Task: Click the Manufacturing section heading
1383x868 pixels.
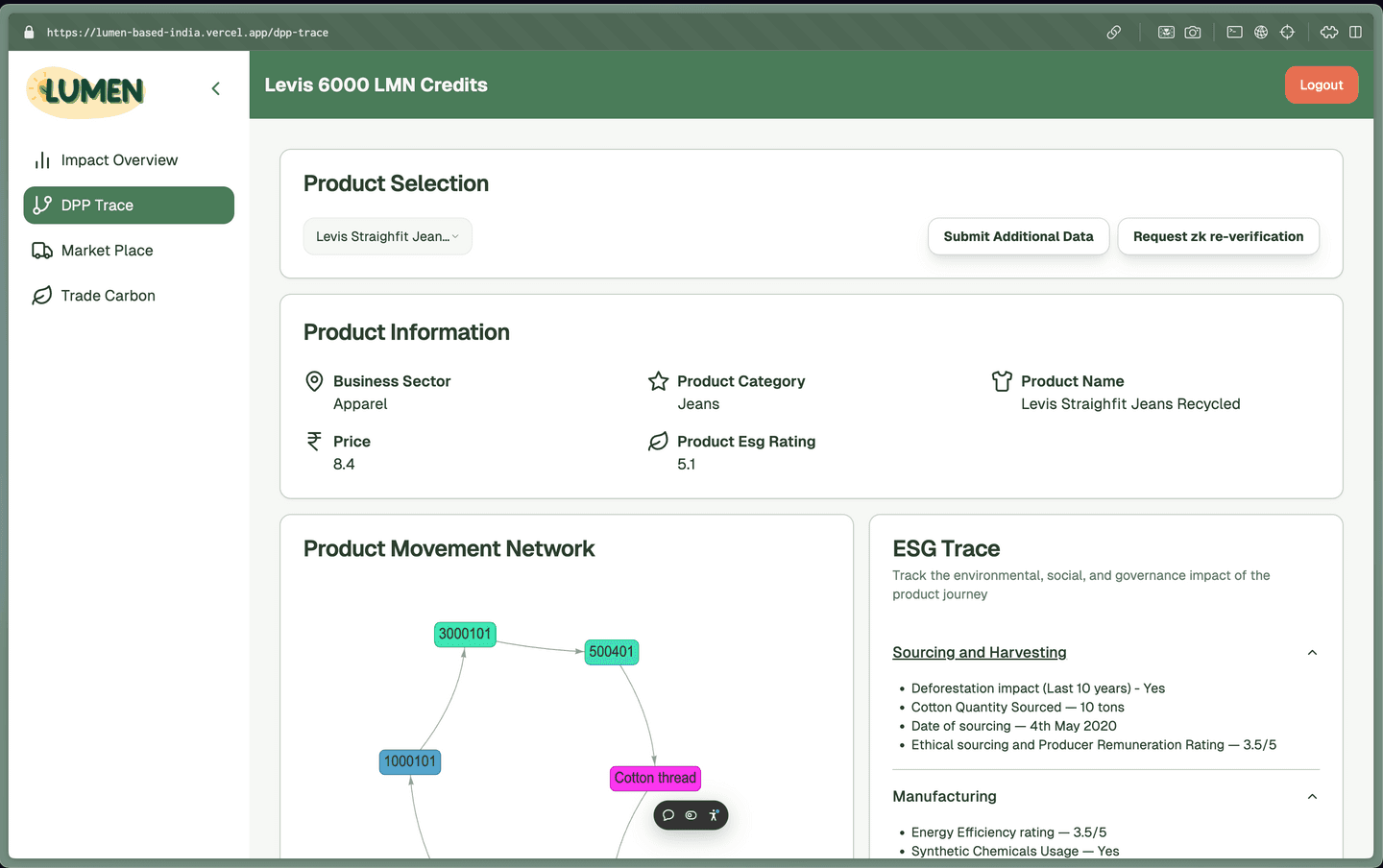Action: click(x=944, y=796)
